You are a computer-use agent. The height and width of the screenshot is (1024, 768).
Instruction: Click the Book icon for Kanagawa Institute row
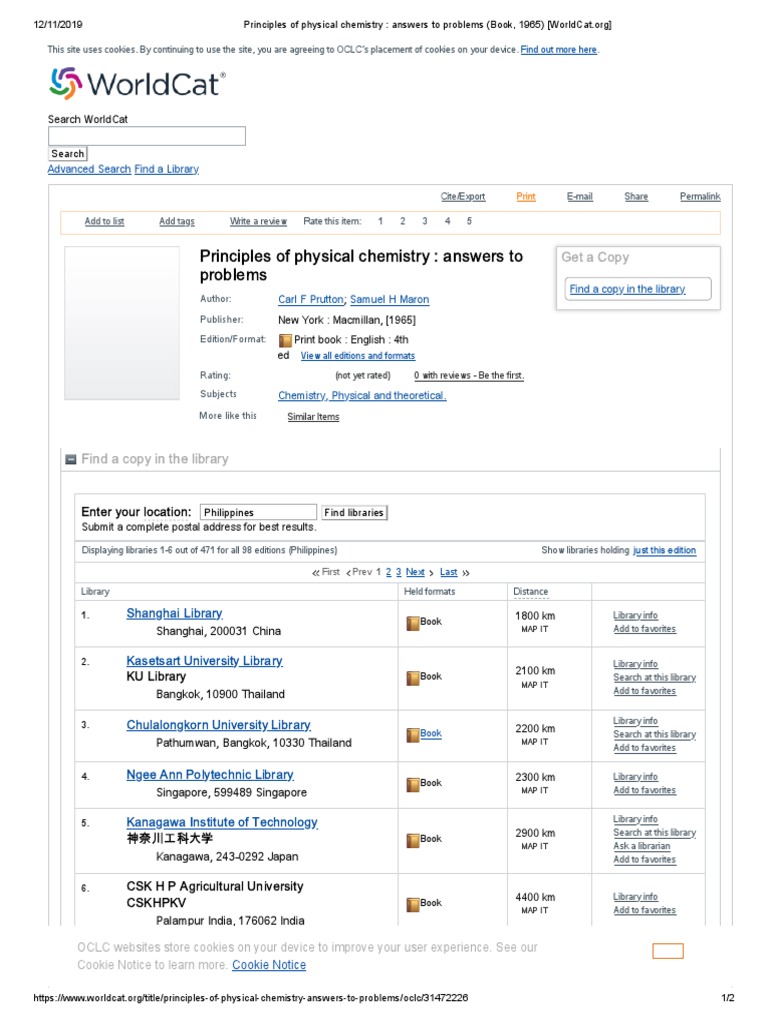412,839
